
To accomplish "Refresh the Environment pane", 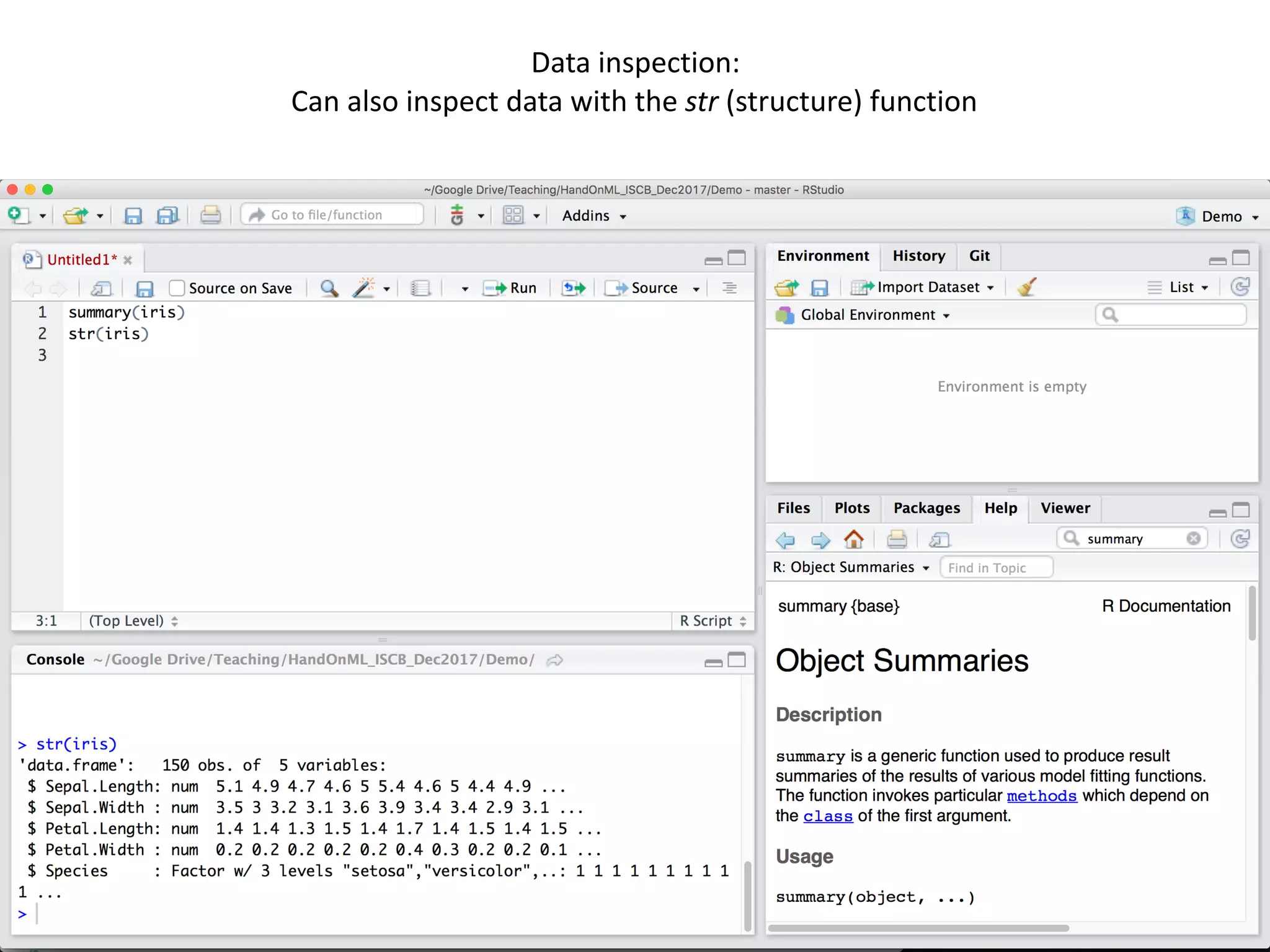I will tap(1240, 286).
